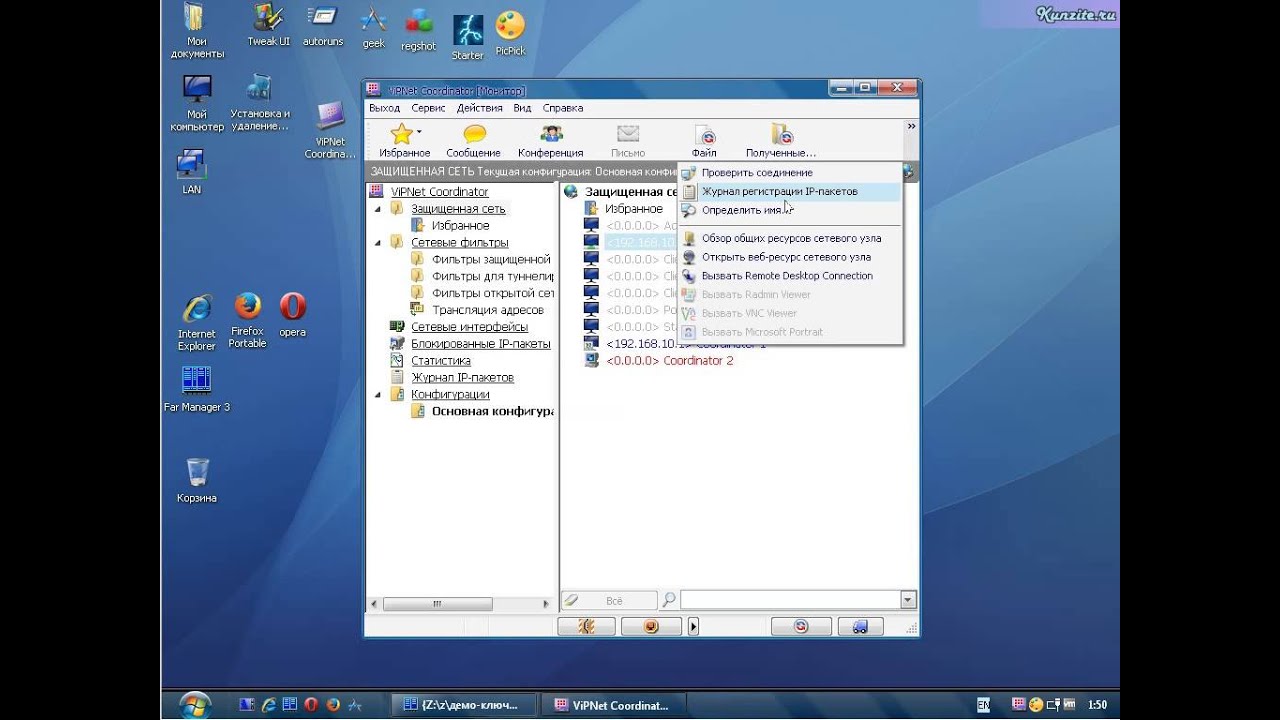Select Обзор общих ресурсов сетевого узла
Viewport: 1280px width, 720px height.
(x=790, y=238)
